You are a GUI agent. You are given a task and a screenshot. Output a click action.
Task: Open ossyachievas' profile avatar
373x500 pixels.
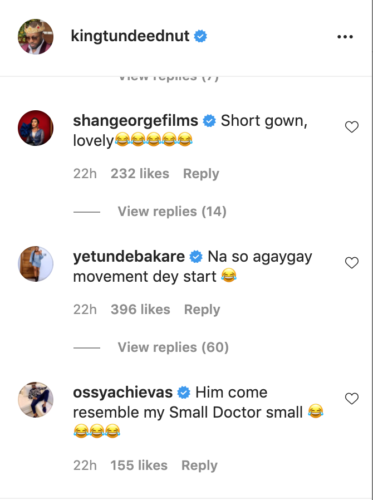(x=35, y=400)
